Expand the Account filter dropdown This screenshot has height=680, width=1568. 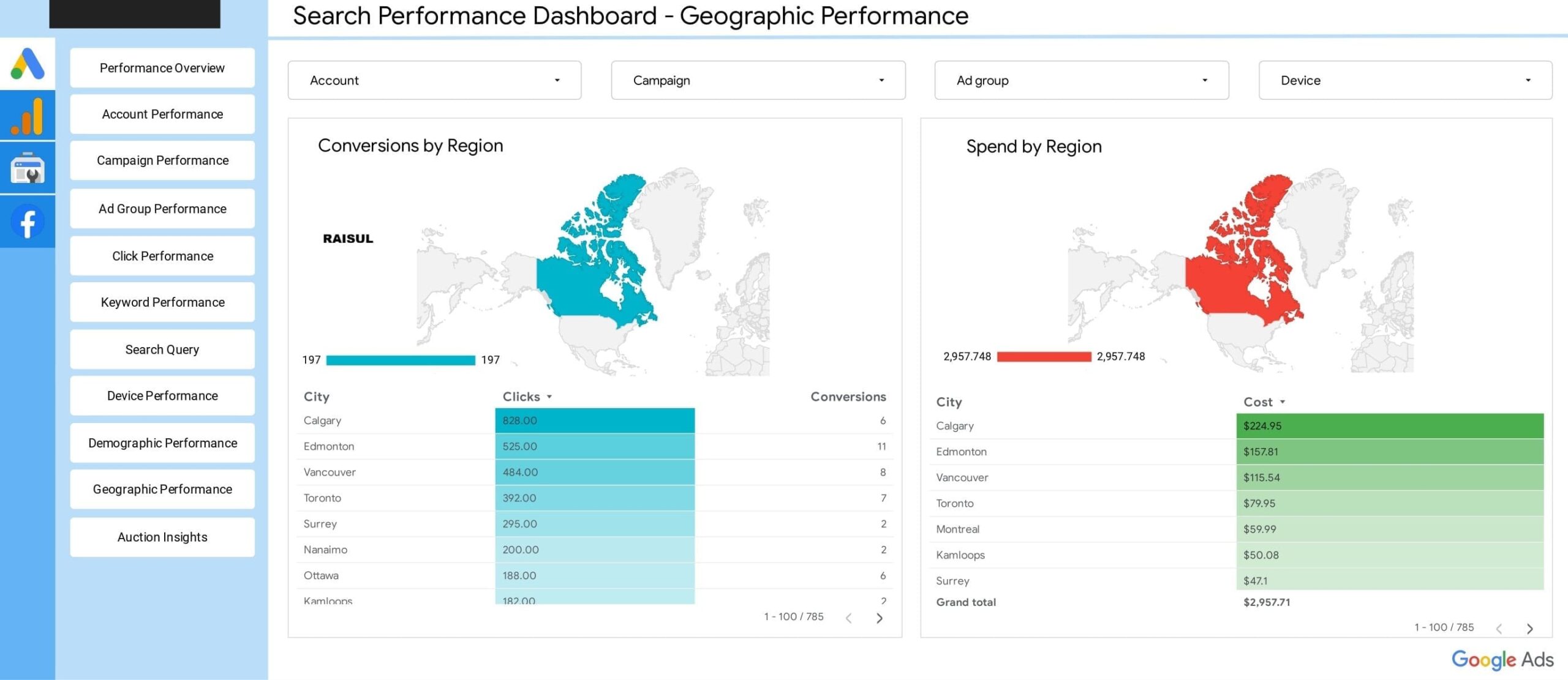(434, 80)
